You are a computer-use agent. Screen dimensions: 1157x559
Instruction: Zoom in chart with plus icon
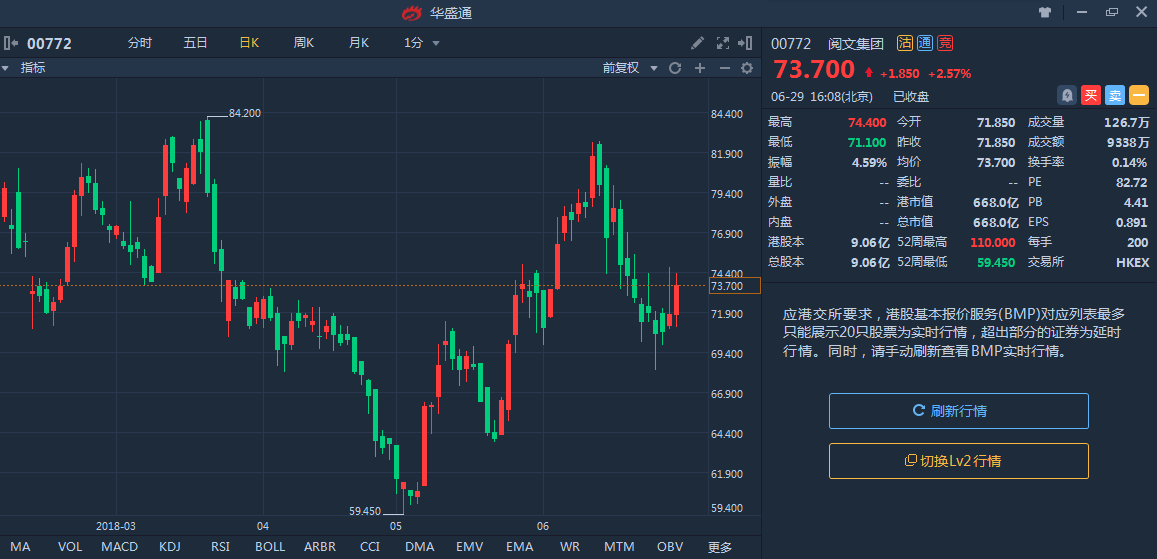coord(700,68)
